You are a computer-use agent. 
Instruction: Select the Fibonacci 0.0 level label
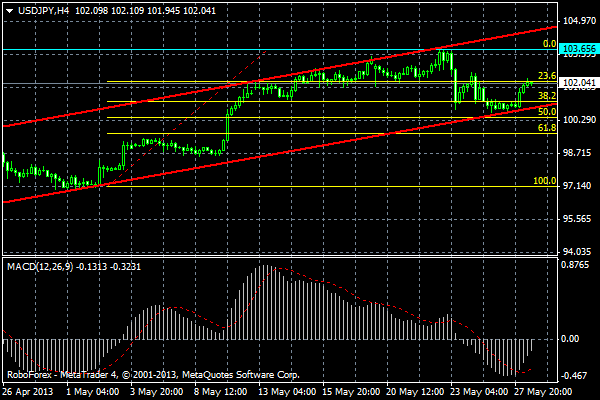549,44
